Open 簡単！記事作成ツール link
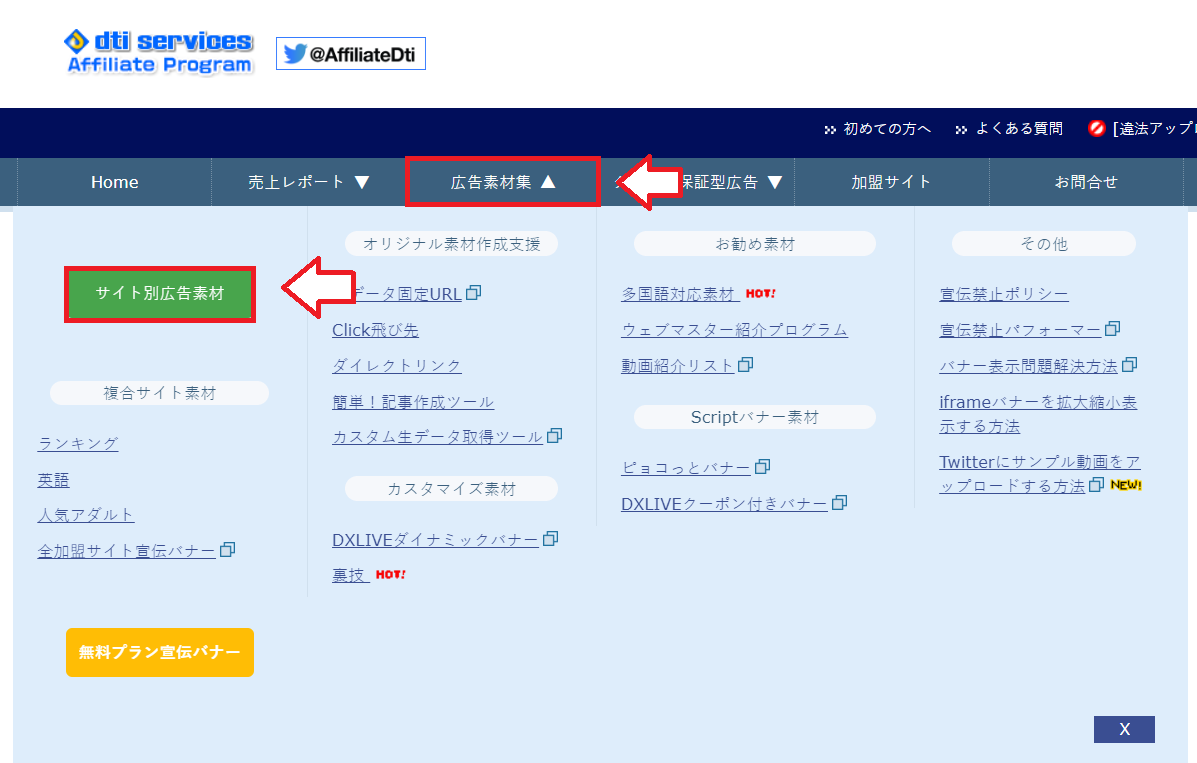The image size is (1197, 763). pos(413,402)
